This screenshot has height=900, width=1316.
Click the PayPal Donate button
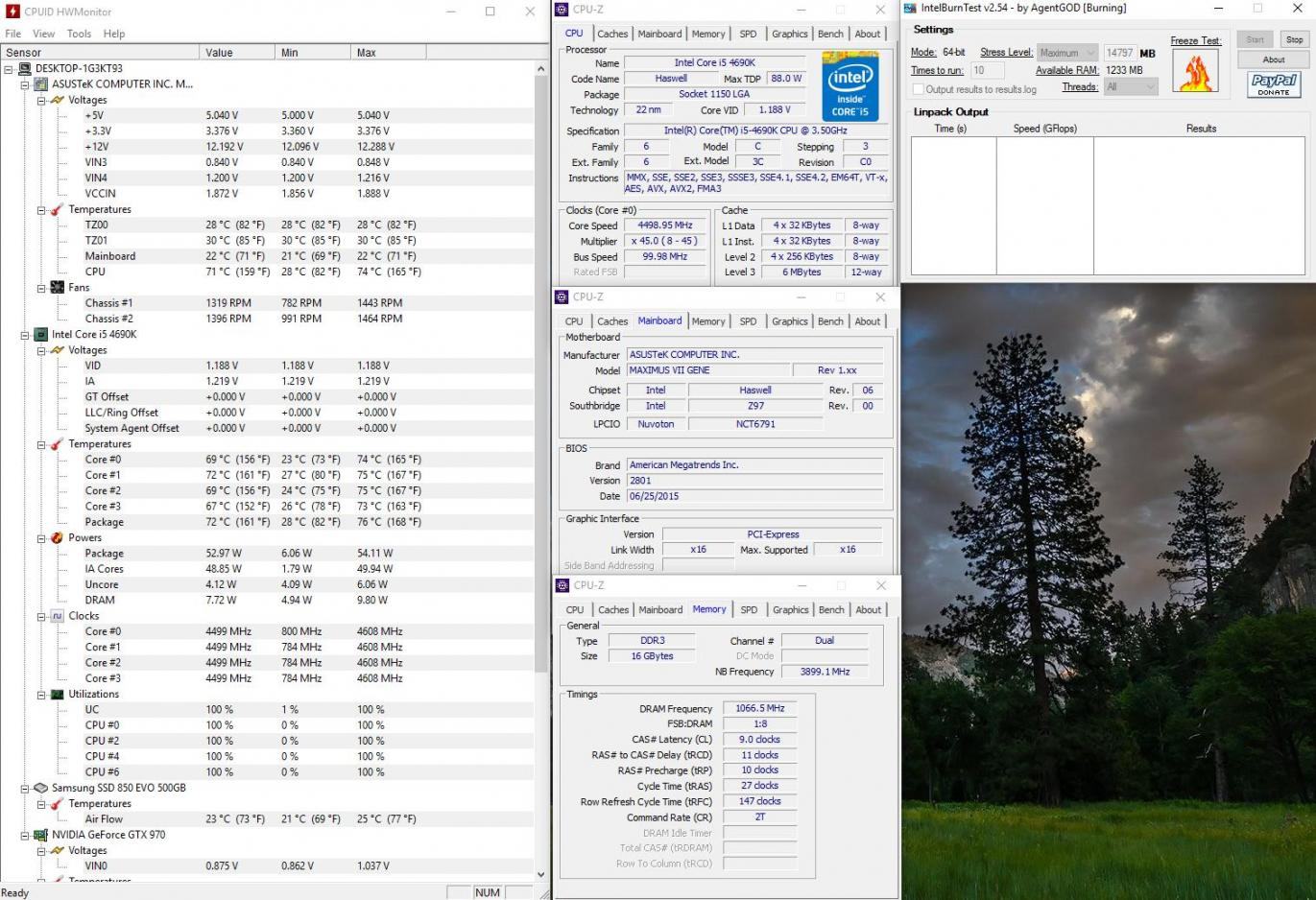pos(1274,84)
